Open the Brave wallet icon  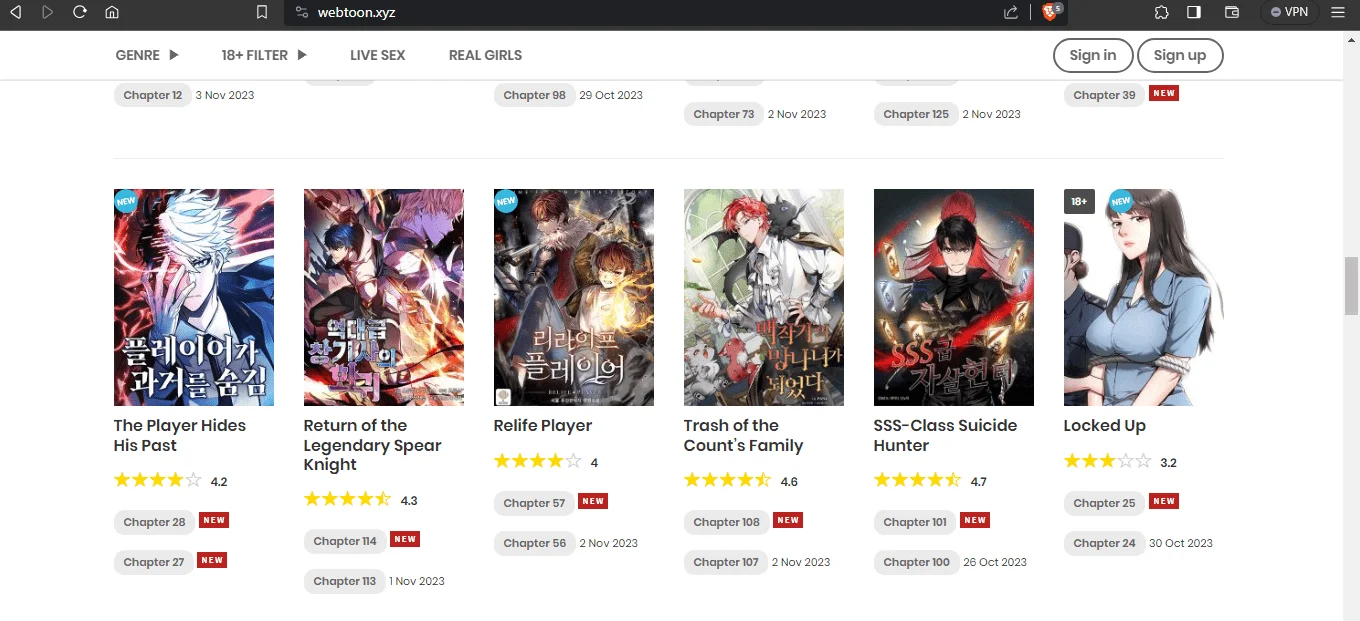[x=1232, y=12]
